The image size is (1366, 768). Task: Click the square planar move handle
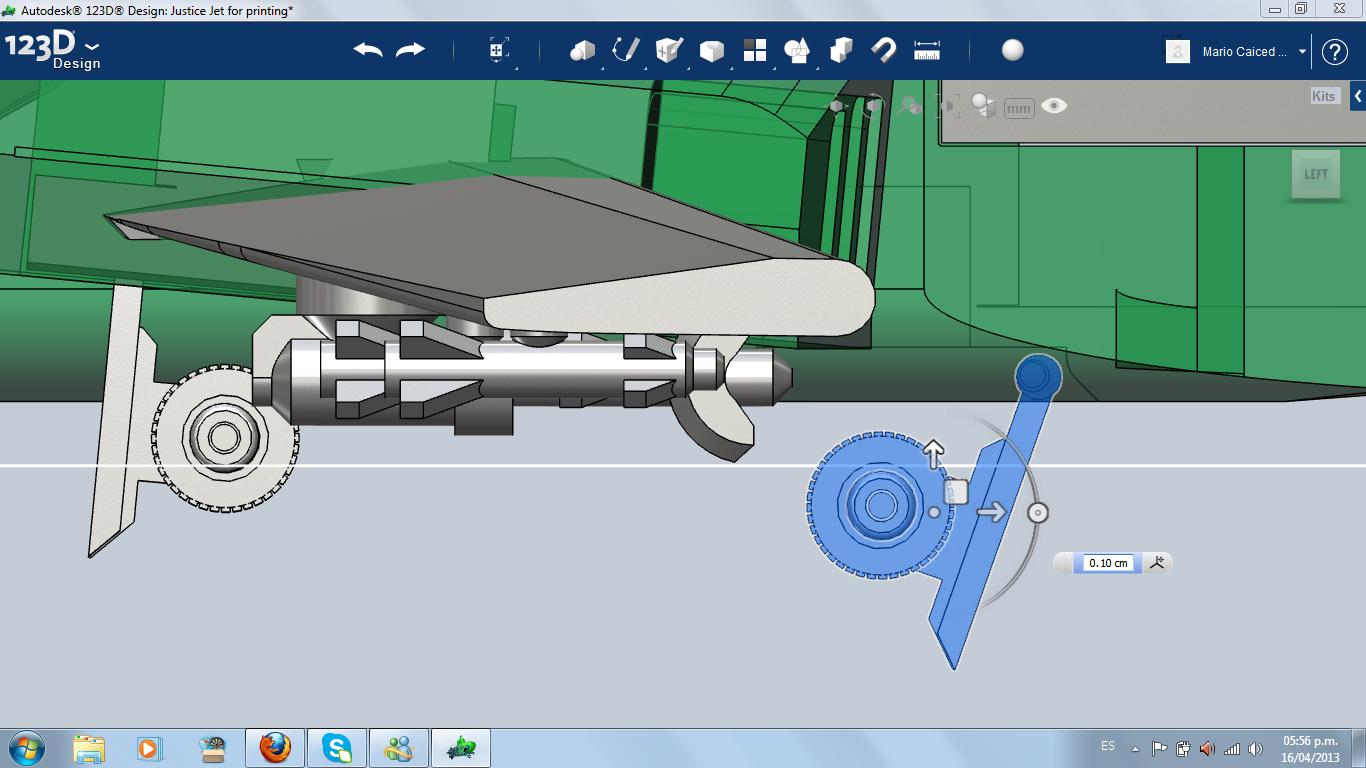pos(957,492)
